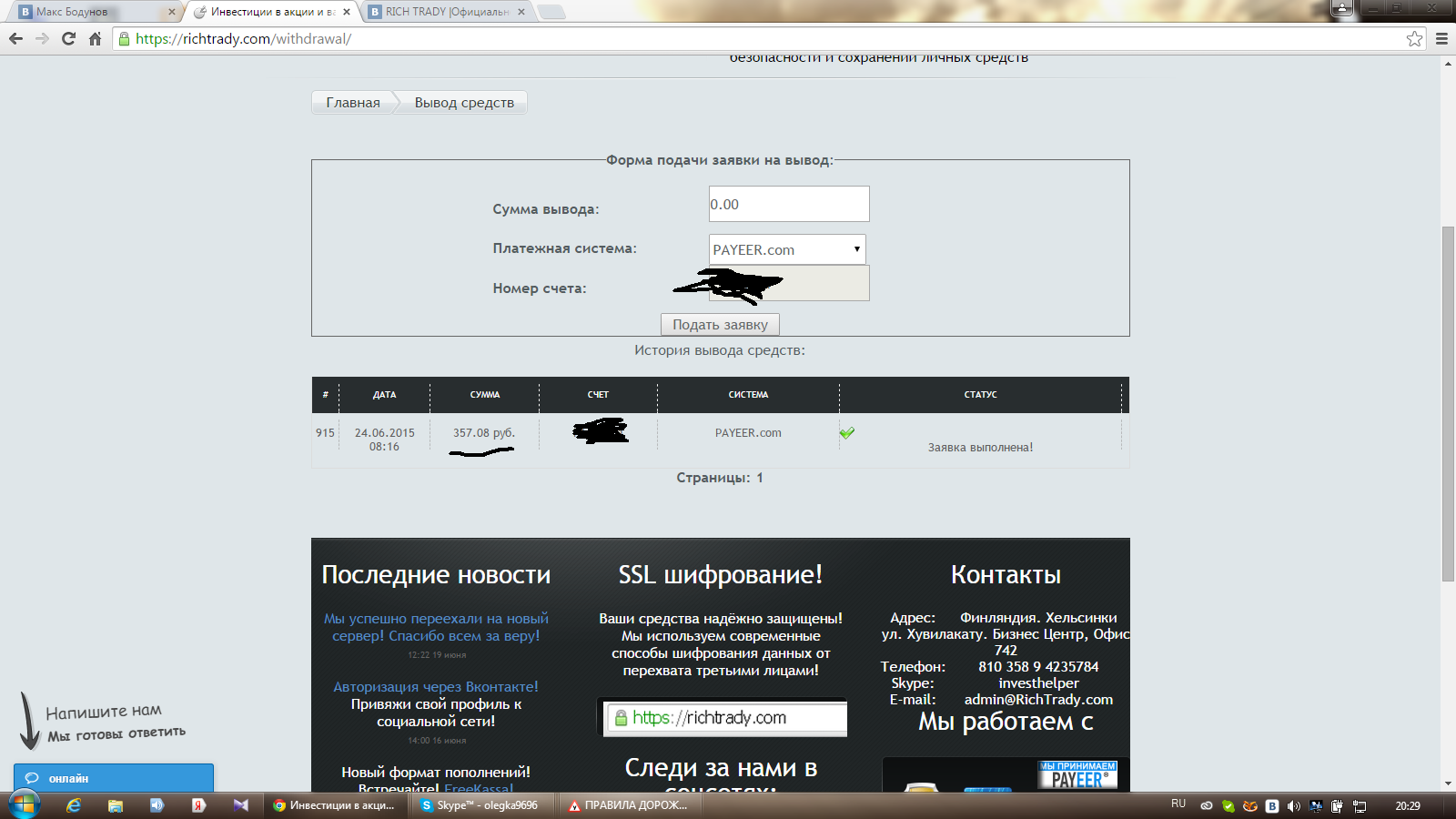1456x819 pixels.
Task: Close the RICH TRADY tab
Action: point(521,12)
